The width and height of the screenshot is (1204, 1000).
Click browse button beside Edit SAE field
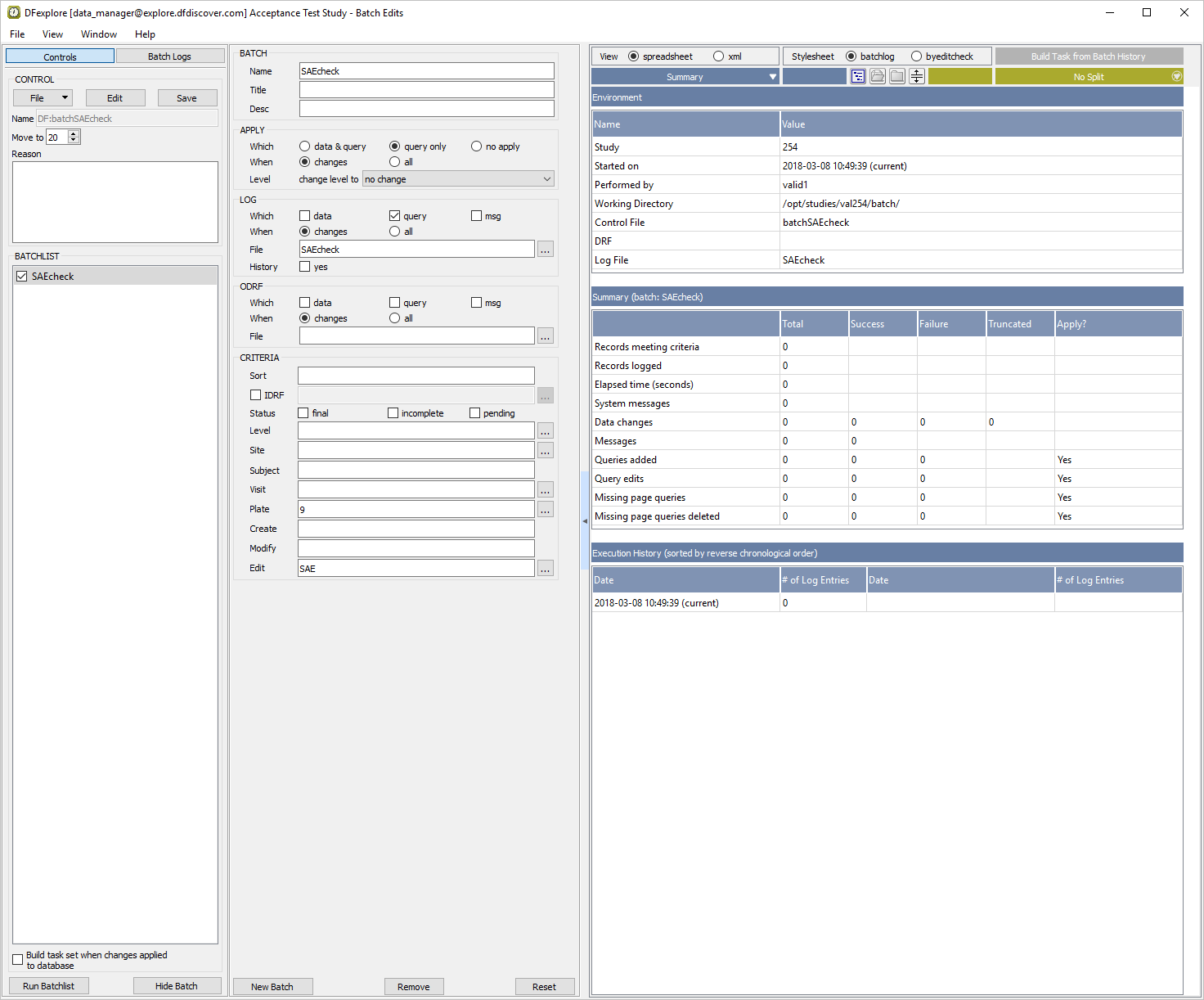(545, 569)
